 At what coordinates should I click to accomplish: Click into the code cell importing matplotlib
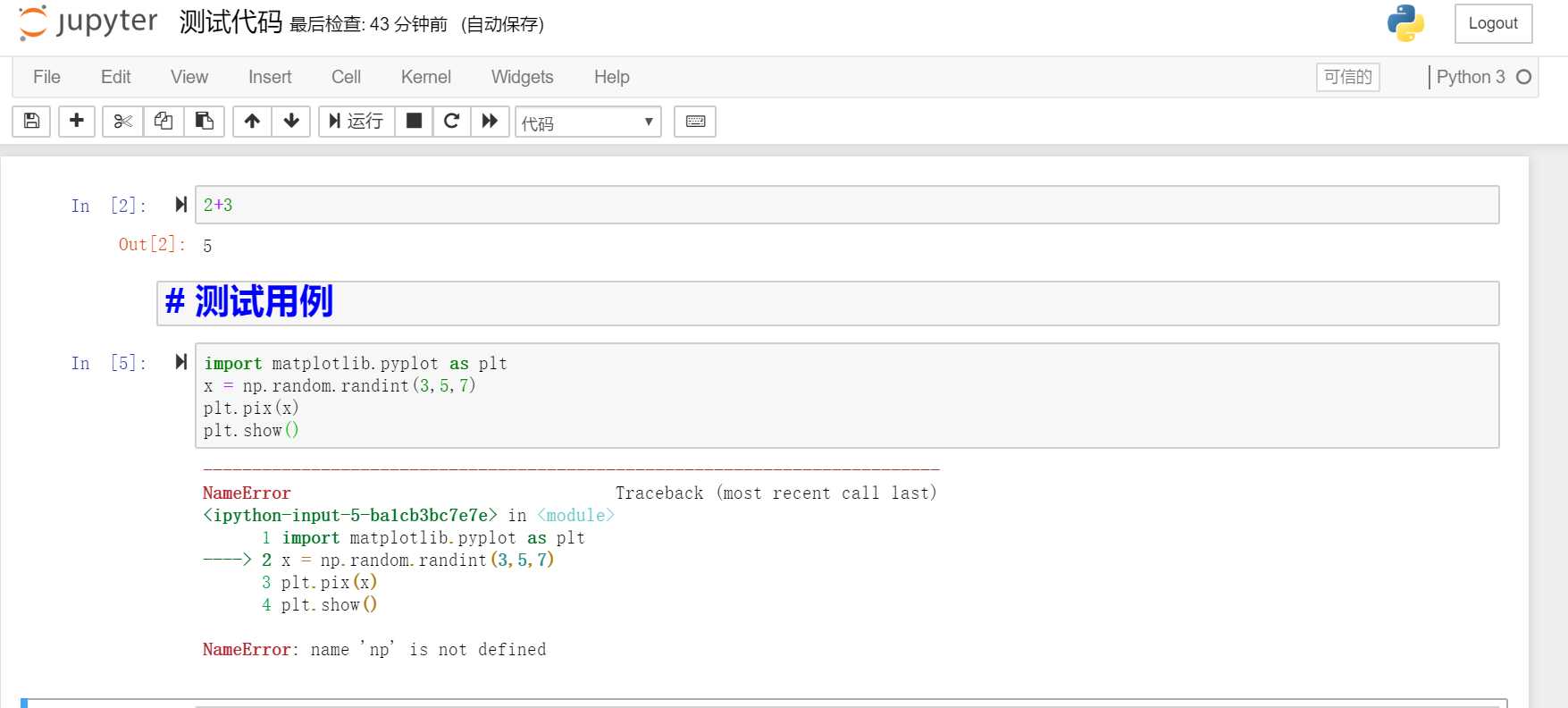point(847,395)
